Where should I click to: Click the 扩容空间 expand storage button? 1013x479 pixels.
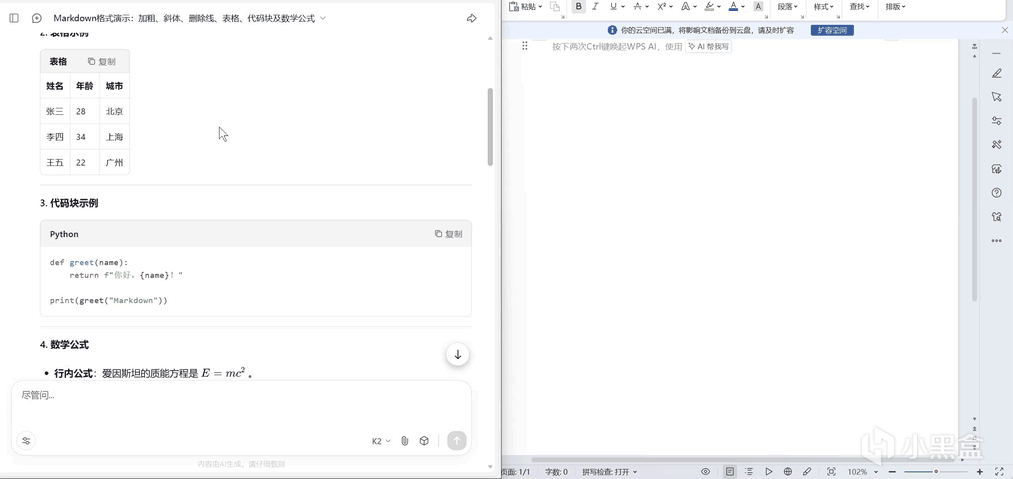pos(832,30)
